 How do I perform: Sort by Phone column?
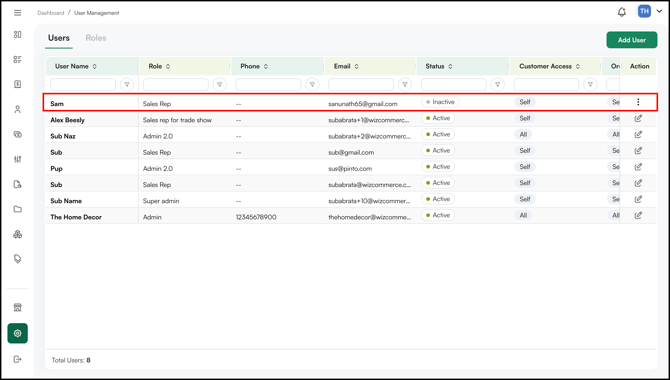pyautogui.click(x=266, y=66)
